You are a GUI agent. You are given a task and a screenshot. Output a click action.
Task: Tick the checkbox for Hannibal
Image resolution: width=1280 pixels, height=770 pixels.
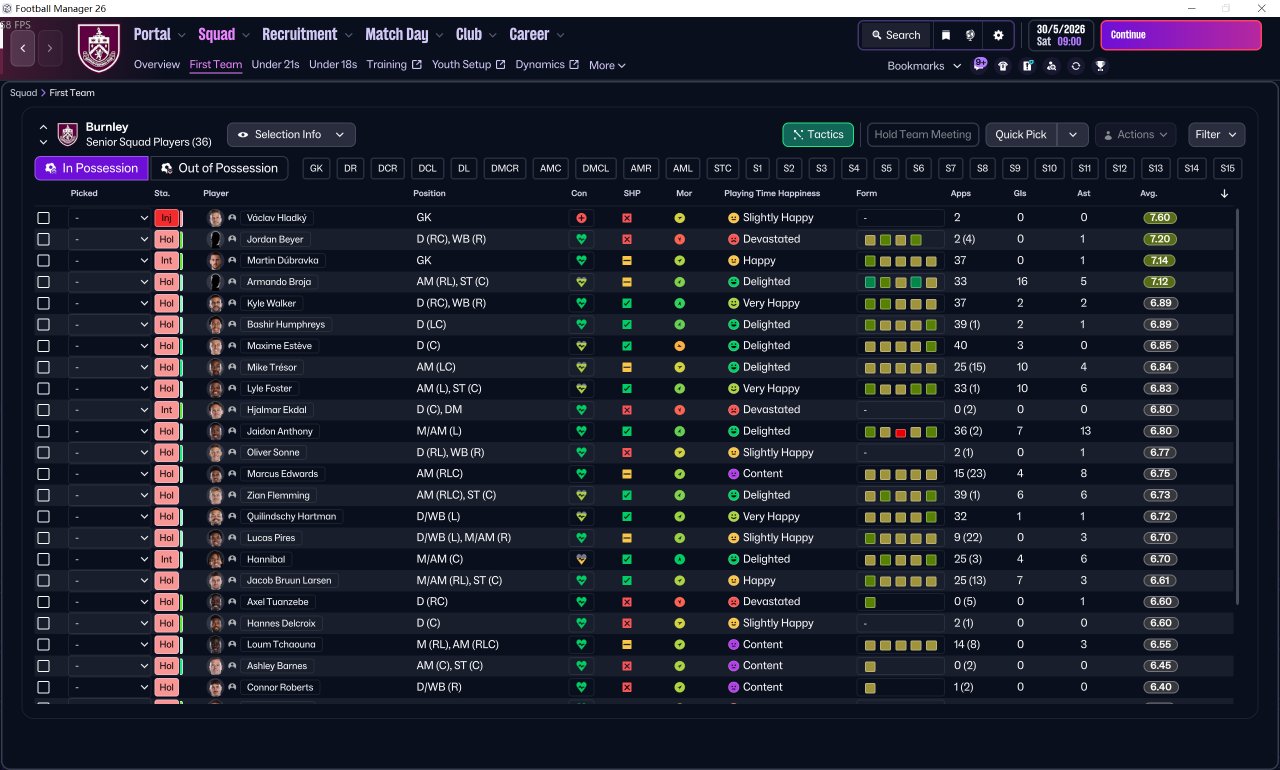coord(43,559)
